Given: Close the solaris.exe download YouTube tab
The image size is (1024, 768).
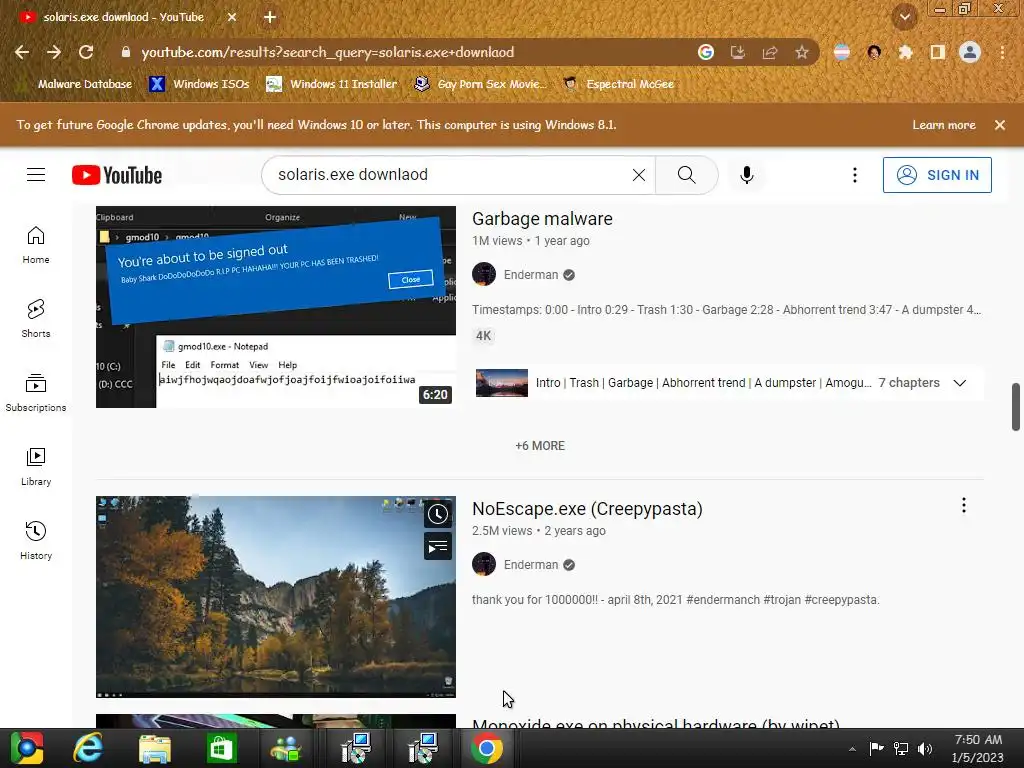Looking at the screenshot, I should point(232,17).
